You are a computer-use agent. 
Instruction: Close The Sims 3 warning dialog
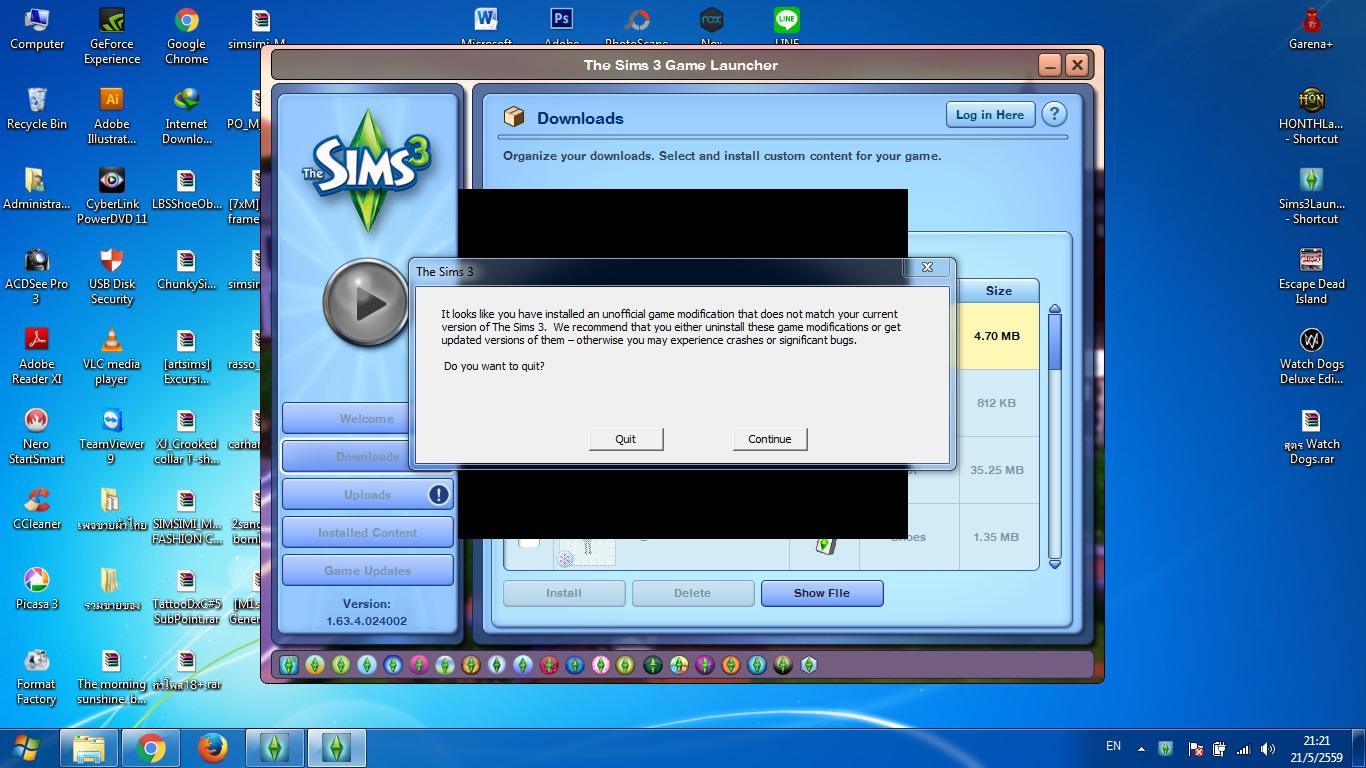click(927, 267)
